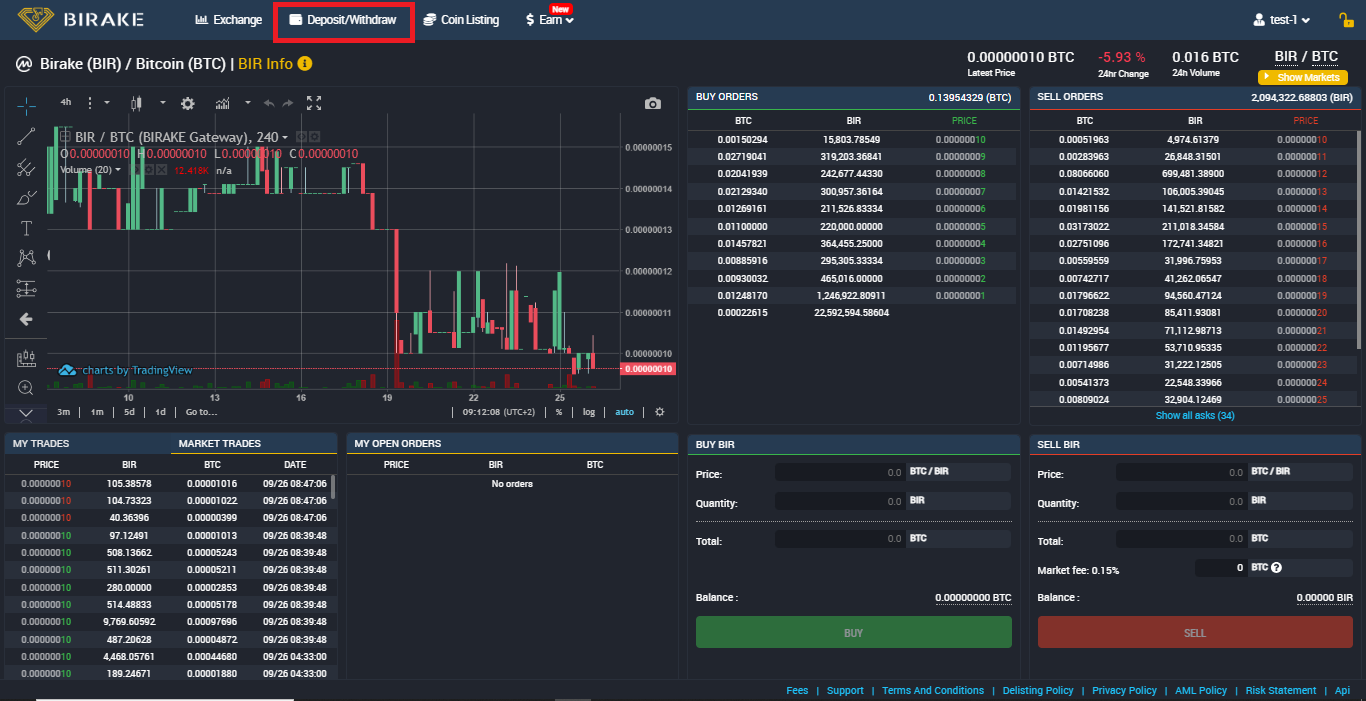Open the 4h time interval dropdown

point(65,102)
